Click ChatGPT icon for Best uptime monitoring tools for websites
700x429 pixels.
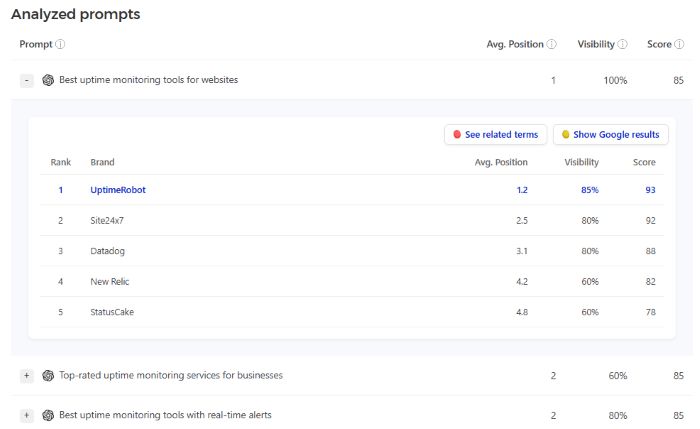click(48, 80)
